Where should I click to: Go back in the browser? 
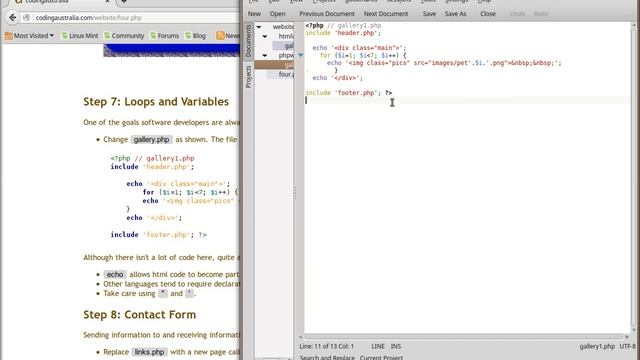[x=13, y=18]
